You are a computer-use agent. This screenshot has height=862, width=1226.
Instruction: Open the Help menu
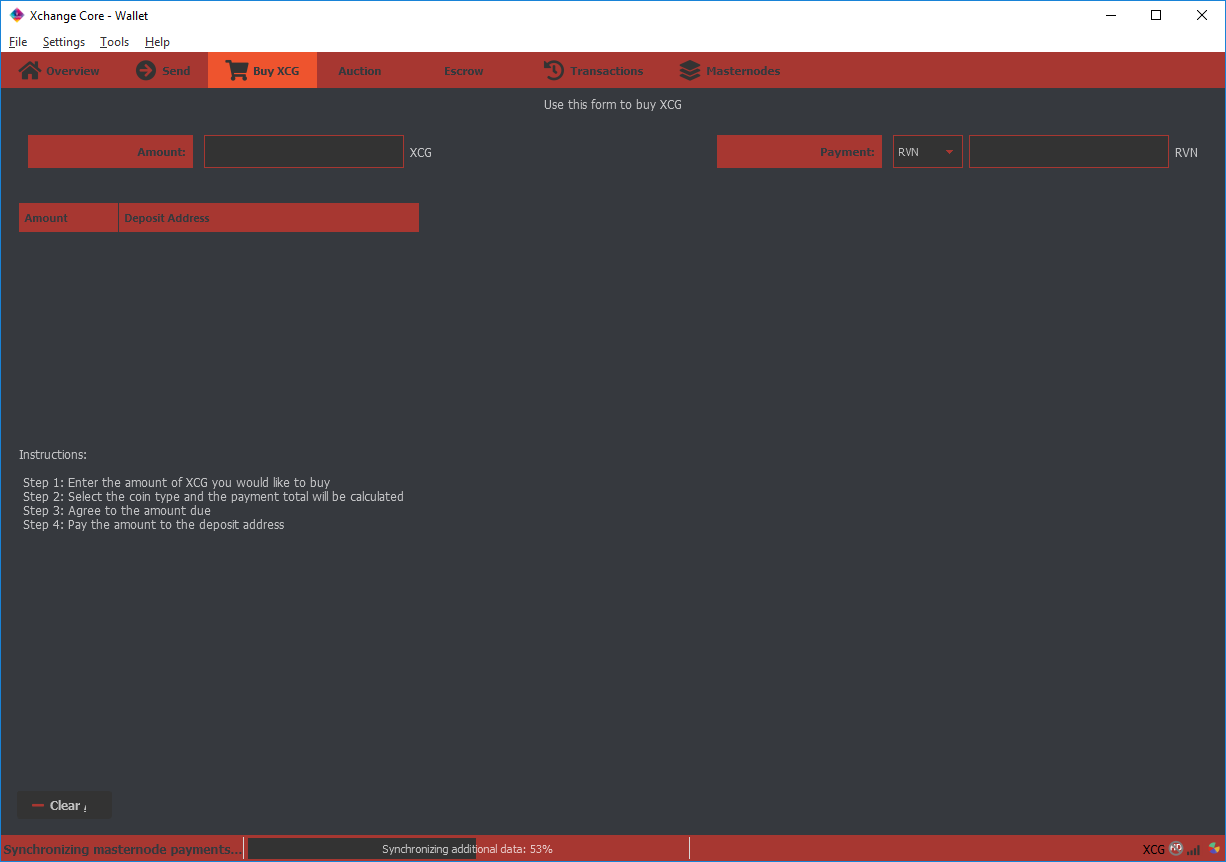coord(157,42)
